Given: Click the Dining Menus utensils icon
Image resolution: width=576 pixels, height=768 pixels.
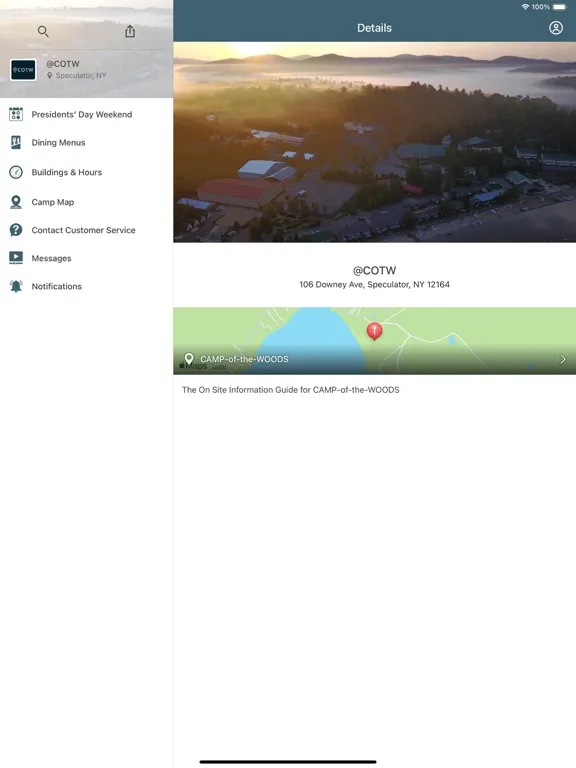Looking at the screenshot, I should 16,143.
